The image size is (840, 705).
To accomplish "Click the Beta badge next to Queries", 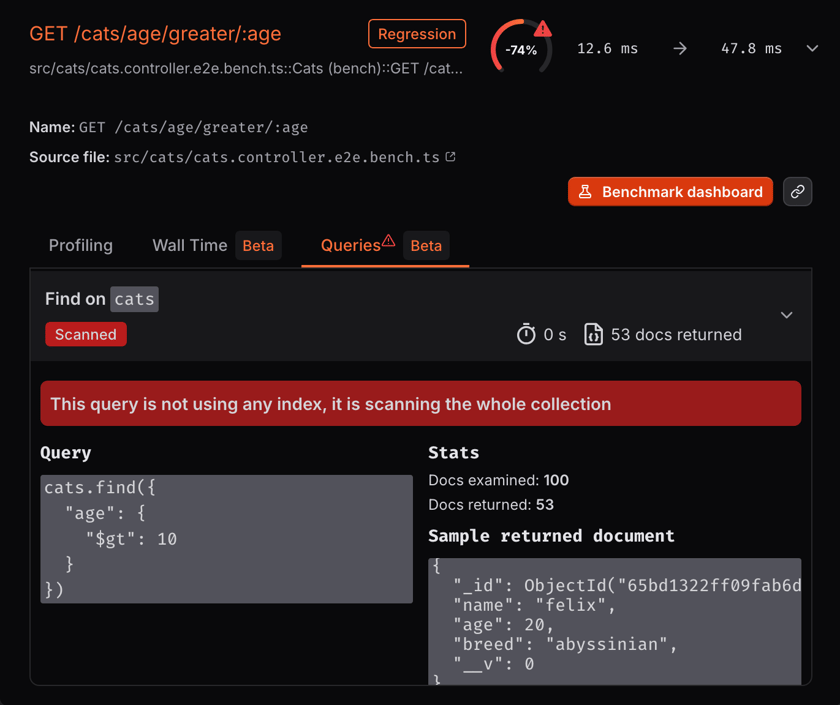I will pyautogui.click(x=426, y=245).
